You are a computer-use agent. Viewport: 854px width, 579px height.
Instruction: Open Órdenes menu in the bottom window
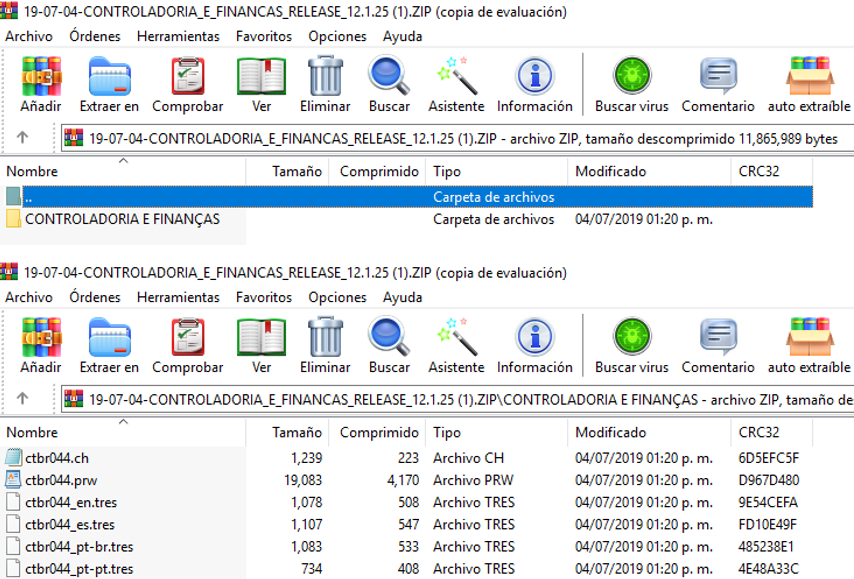(95, 297)
